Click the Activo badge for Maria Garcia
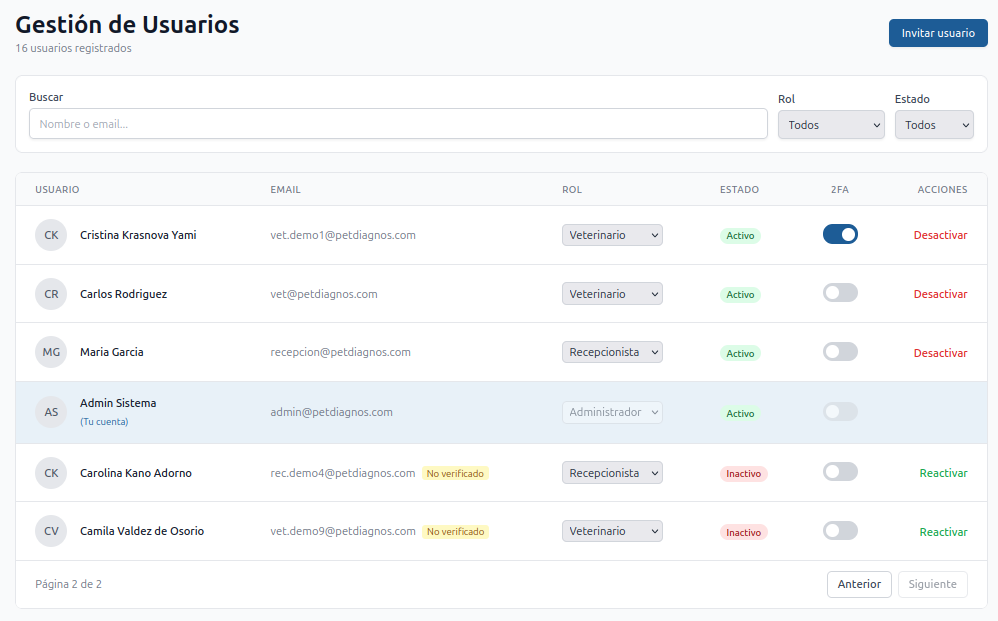Viewport: 998px width, 621px height. tap(740, 353)
